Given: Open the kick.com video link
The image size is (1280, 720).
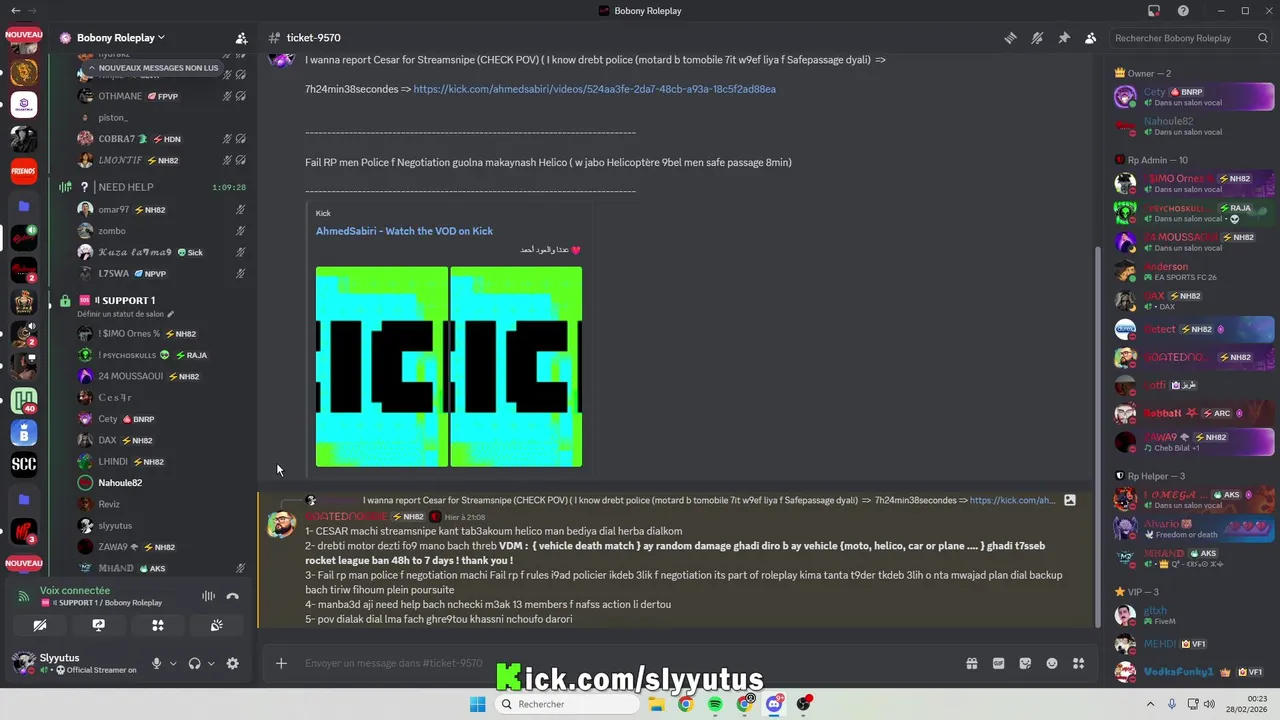Looking at the screenshot, I should (x=594, y=89).
